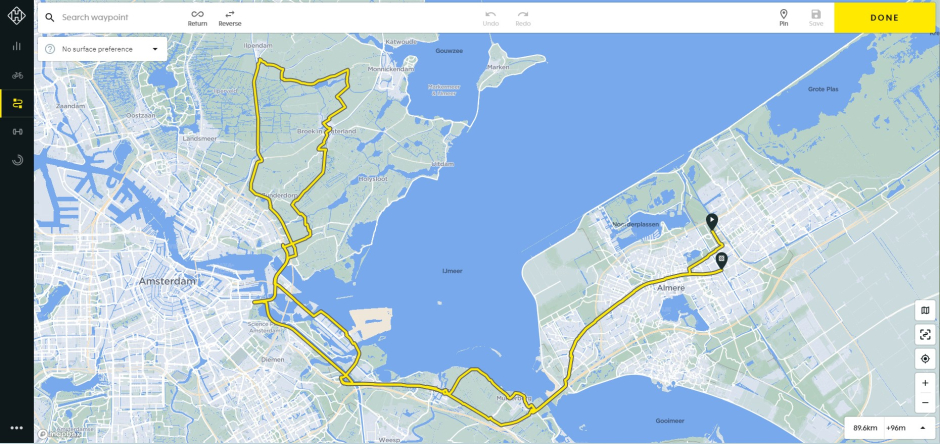Fit route to view icon
Viewport: 940px width, 444px height.
pos(925,334)
